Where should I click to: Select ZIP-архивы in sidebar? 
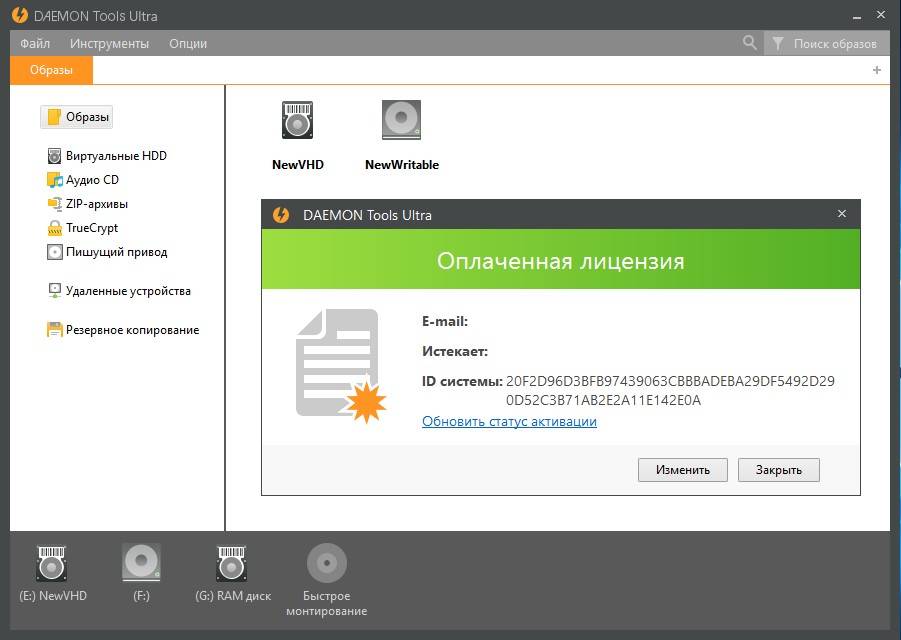click(96, 204)
